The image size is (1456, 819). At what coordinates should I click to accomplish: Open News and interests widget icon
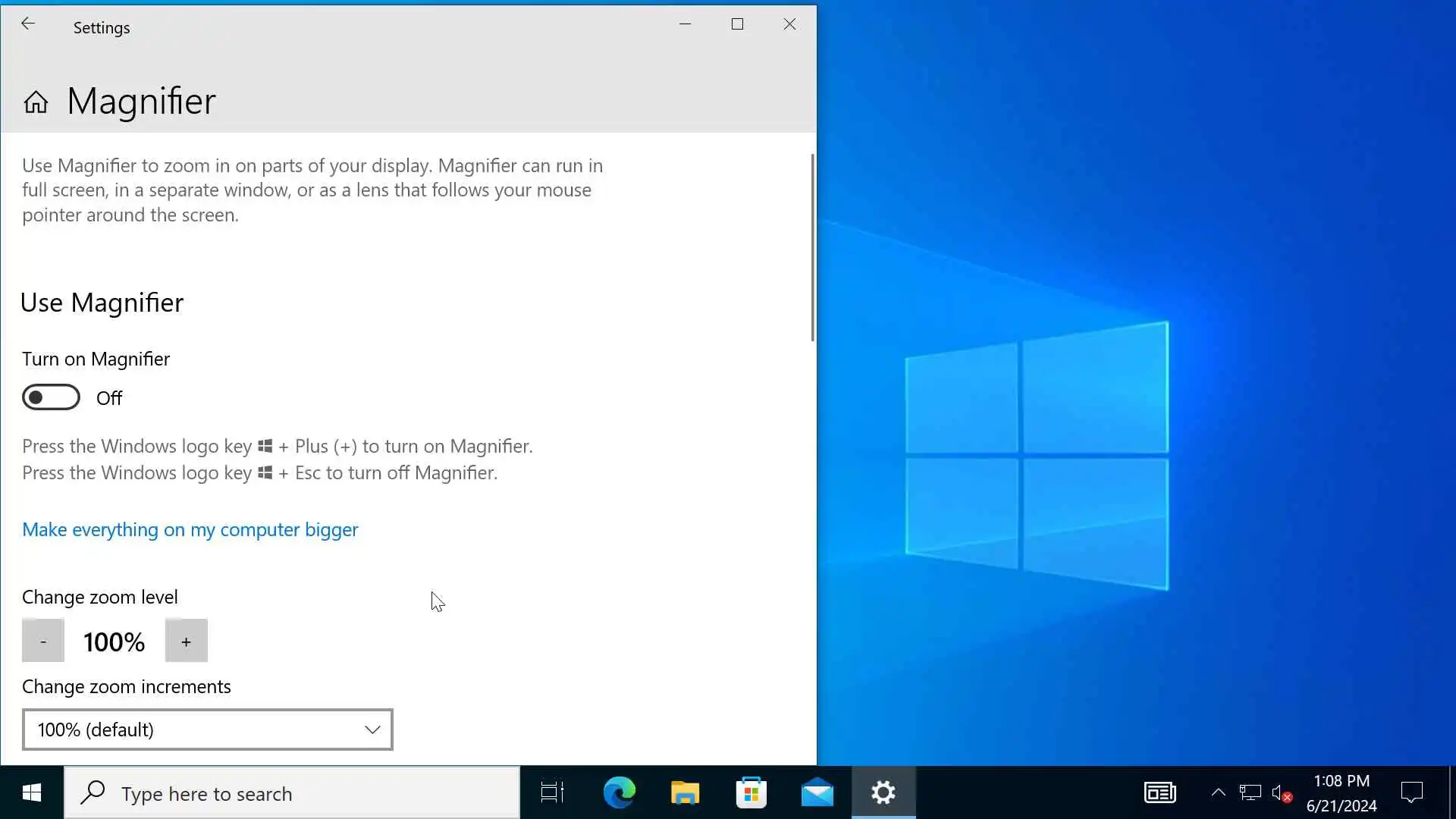pyautogui.click(x=1159, y=793)
